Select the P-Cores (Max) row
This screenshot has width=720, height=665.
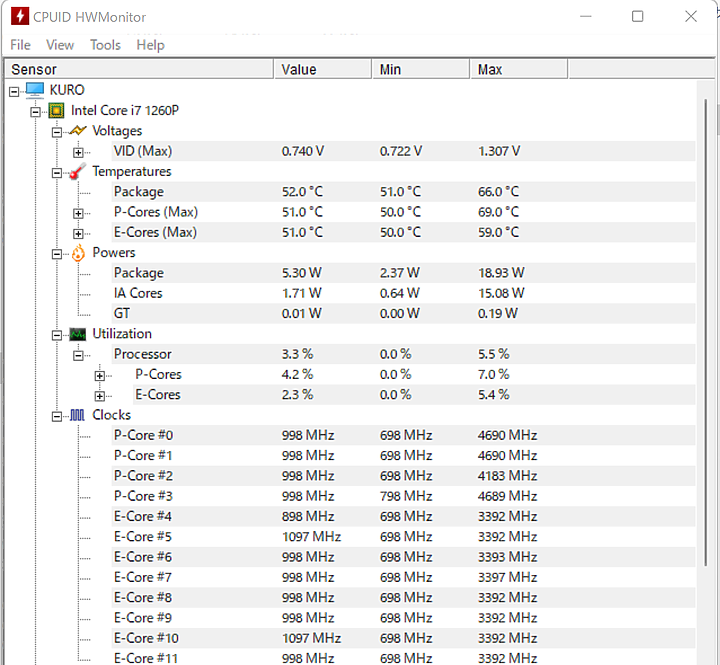(403, 212)
